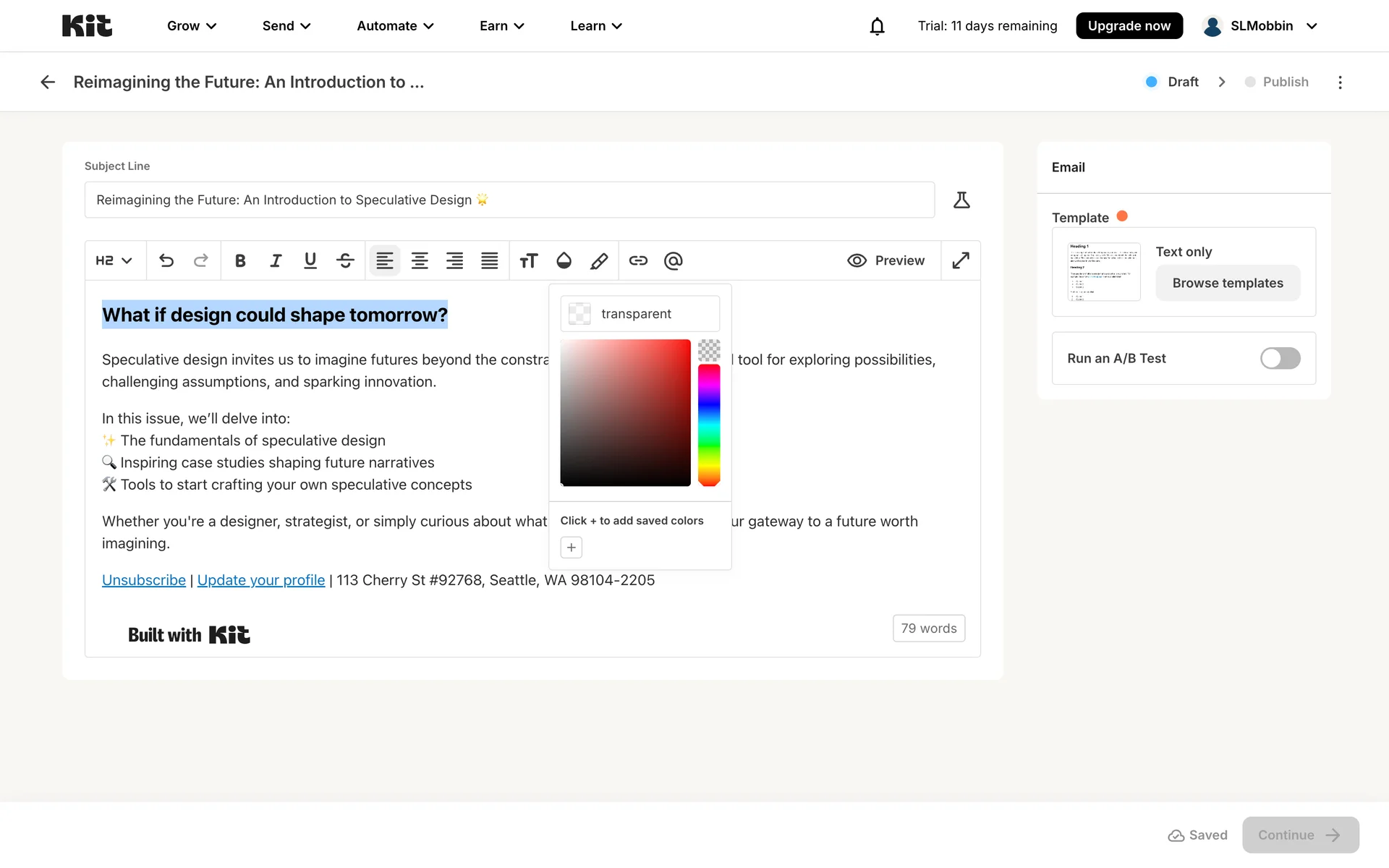Open the subject line A/B flask icon
This screenshot has width=1389, height=868.
(961, 200)
